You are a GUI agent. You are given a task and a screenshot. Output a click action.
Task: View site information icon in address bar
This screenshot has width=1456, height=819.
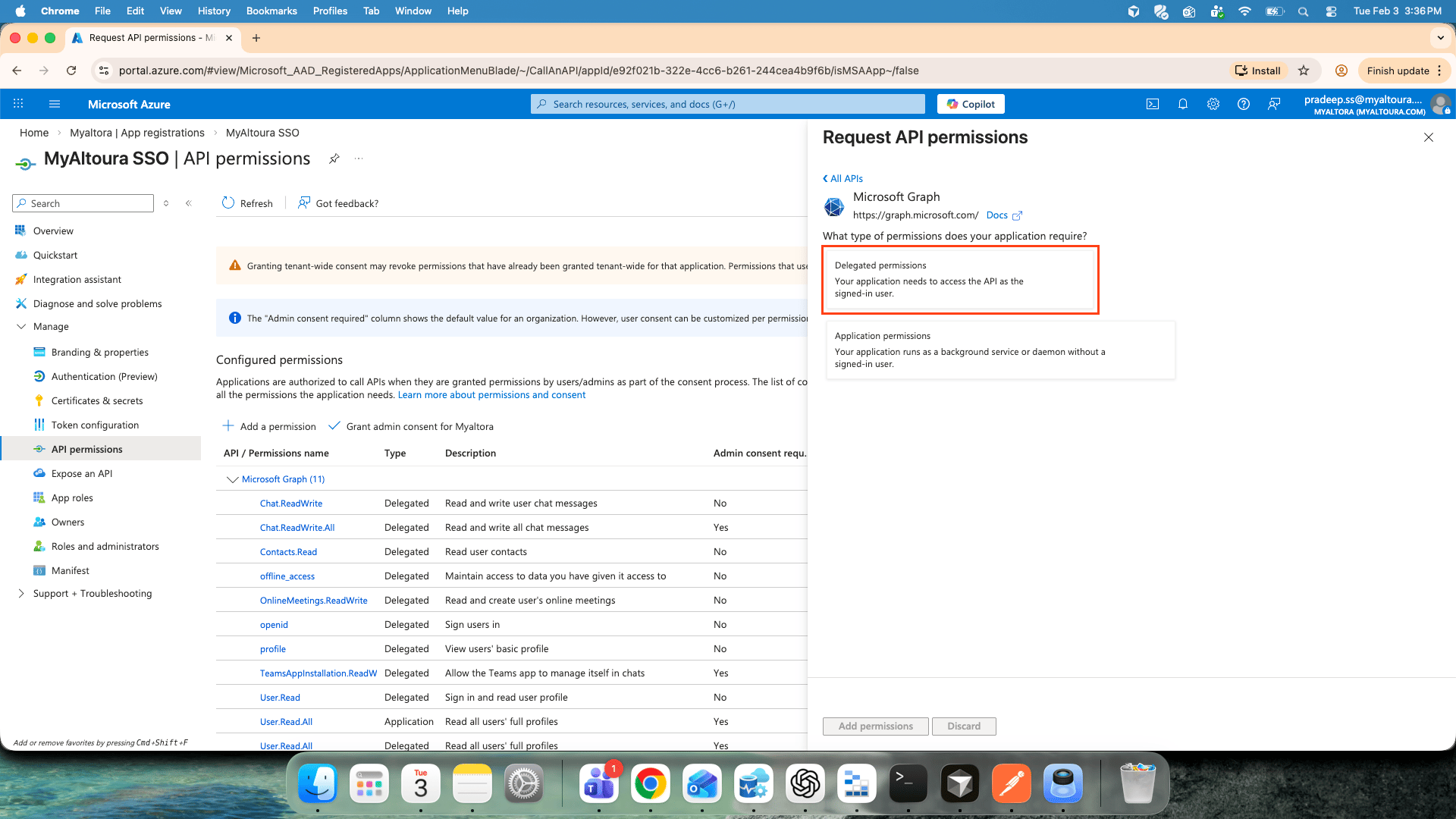pos(104,71)
